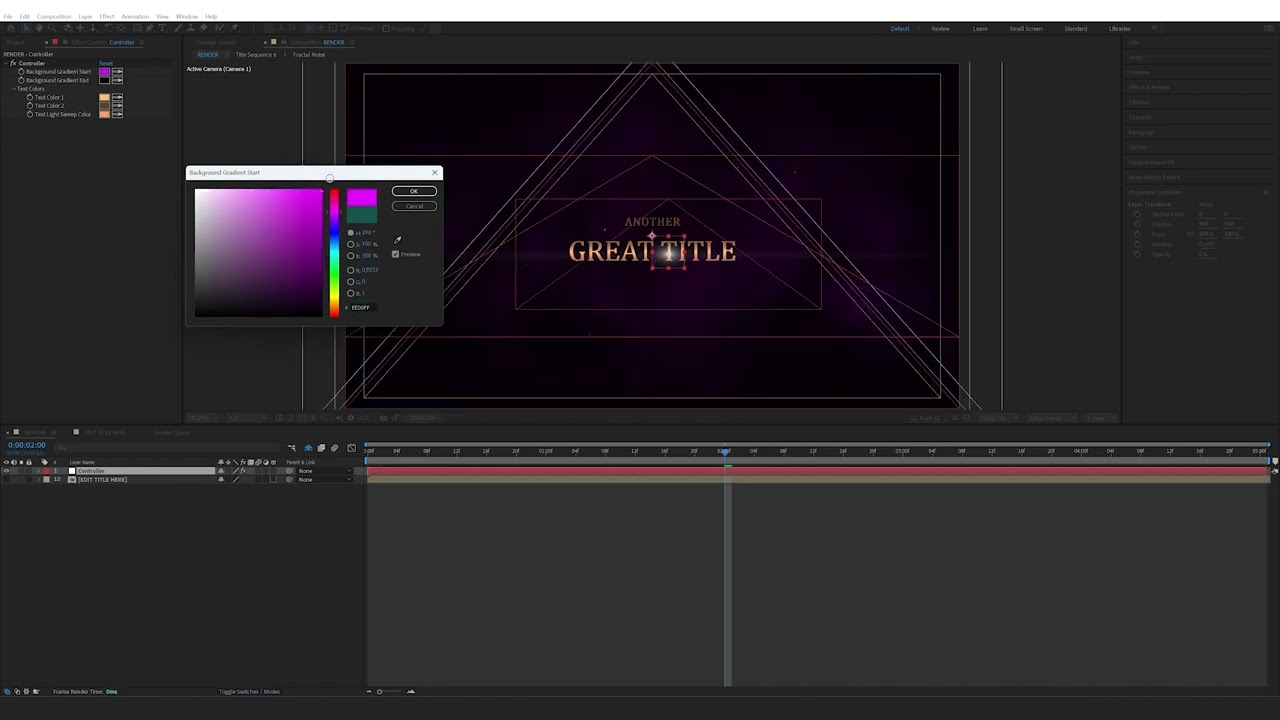Toggle stopwatch for Text Color 2
Image resolution: width=1280 pixels, height=720 pixels.
coord(30,105)
